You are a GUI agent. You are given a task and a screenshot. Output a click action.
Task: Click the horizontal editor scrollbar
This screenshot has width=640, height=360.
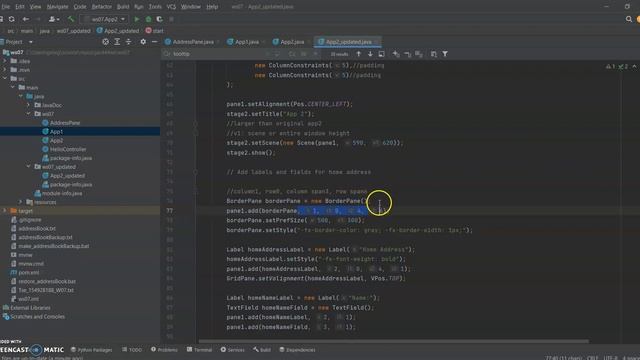(x=393, y=341)
